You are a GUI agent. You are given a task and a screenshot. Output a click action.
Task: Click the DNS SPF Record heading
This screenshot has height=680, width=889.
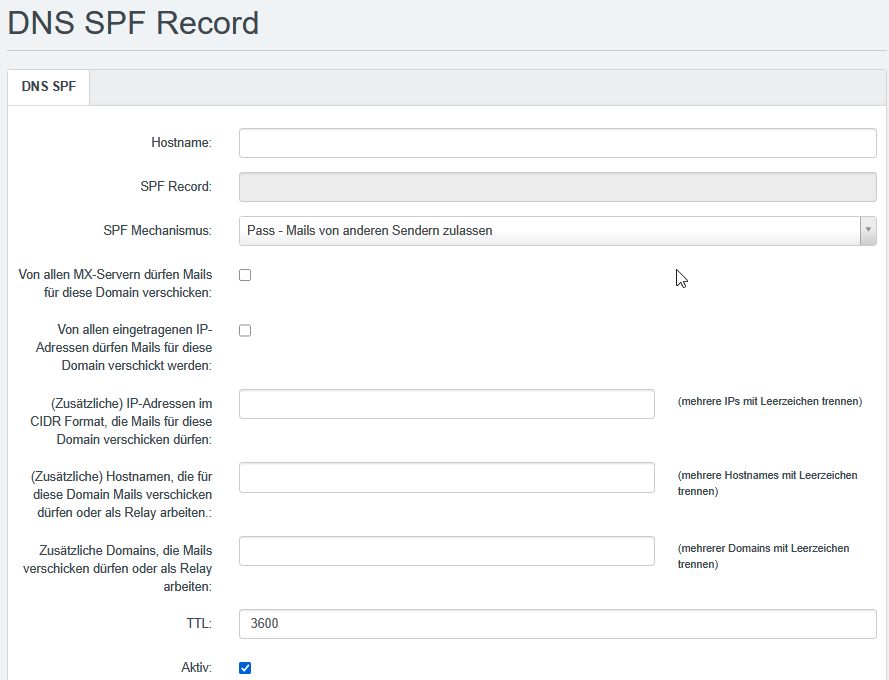[133, 23]
